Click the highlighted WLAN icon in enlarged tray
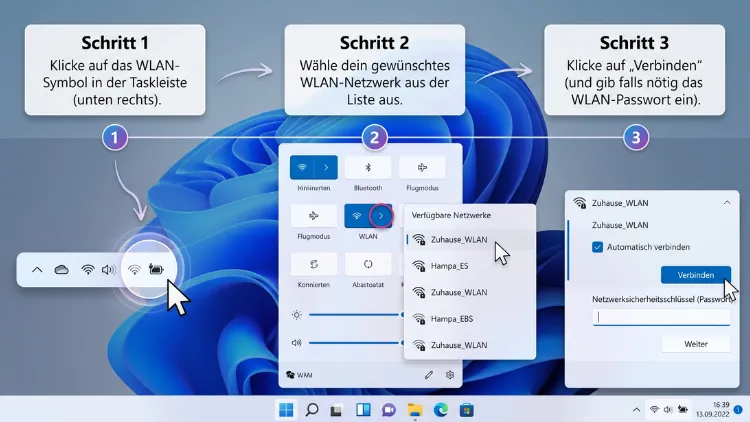The width and height of the screenshot is (750, 422). click(134, 270)
